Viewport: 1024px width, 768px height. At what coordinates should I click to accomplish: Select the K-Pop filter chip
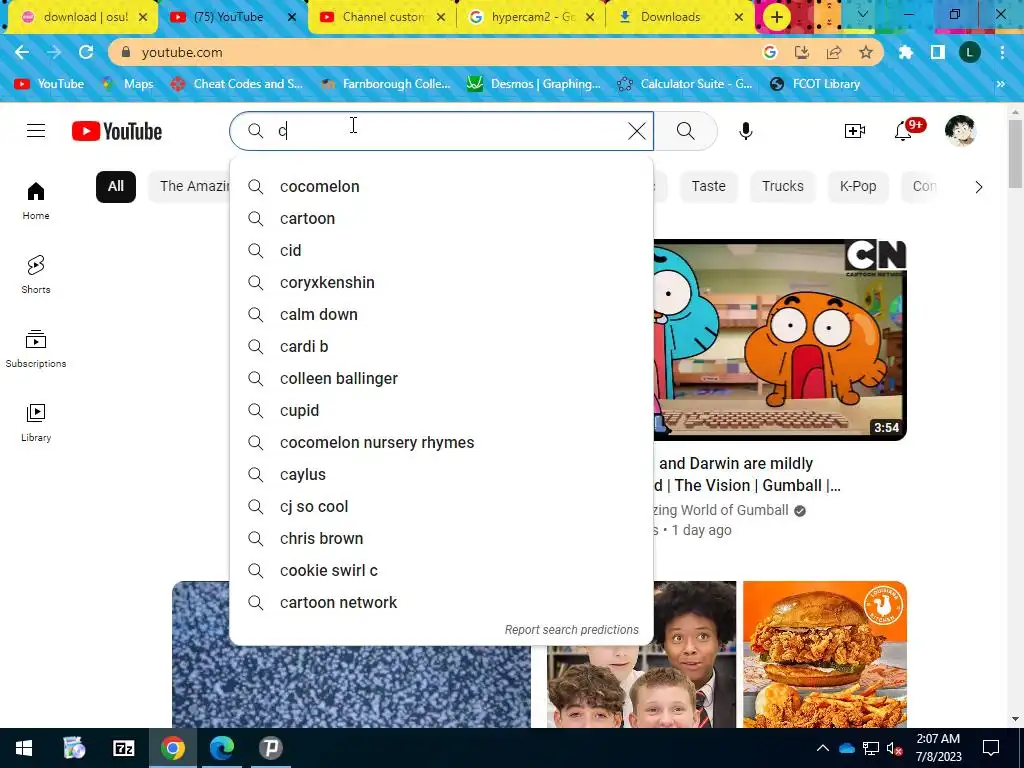coord(857,187)
